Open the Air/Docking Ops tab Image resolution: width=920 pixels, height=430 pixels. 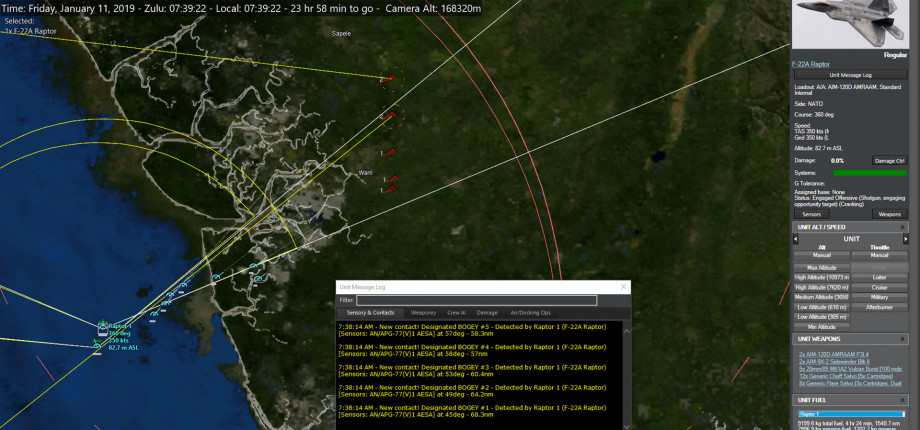(x=530, y=313)
